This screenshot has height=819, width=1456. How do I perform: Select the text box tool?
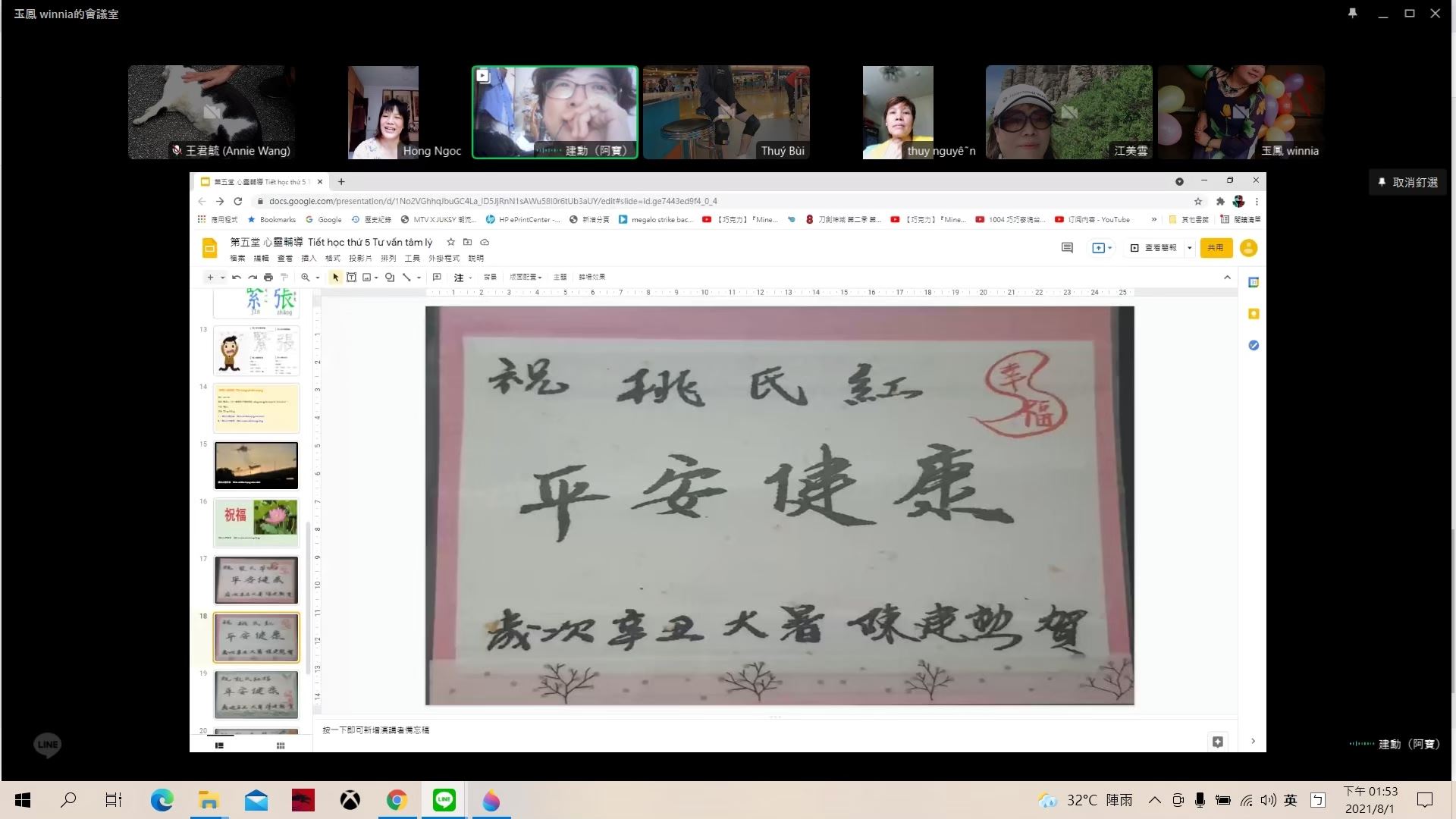click(351, 278)
